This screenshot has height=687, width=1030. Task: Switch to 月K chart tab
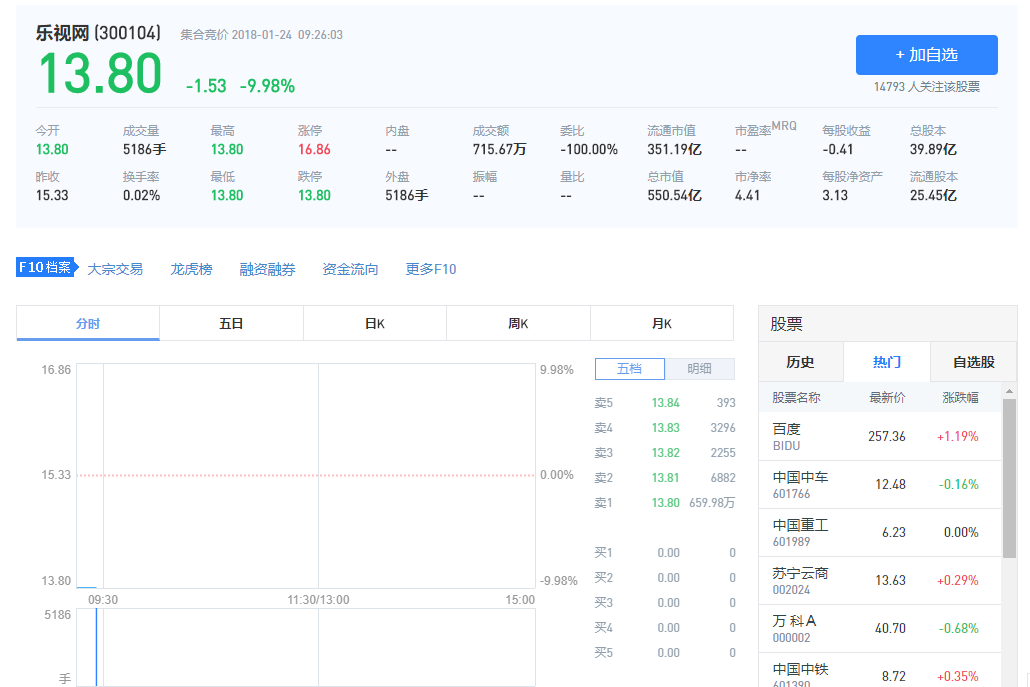661,323
